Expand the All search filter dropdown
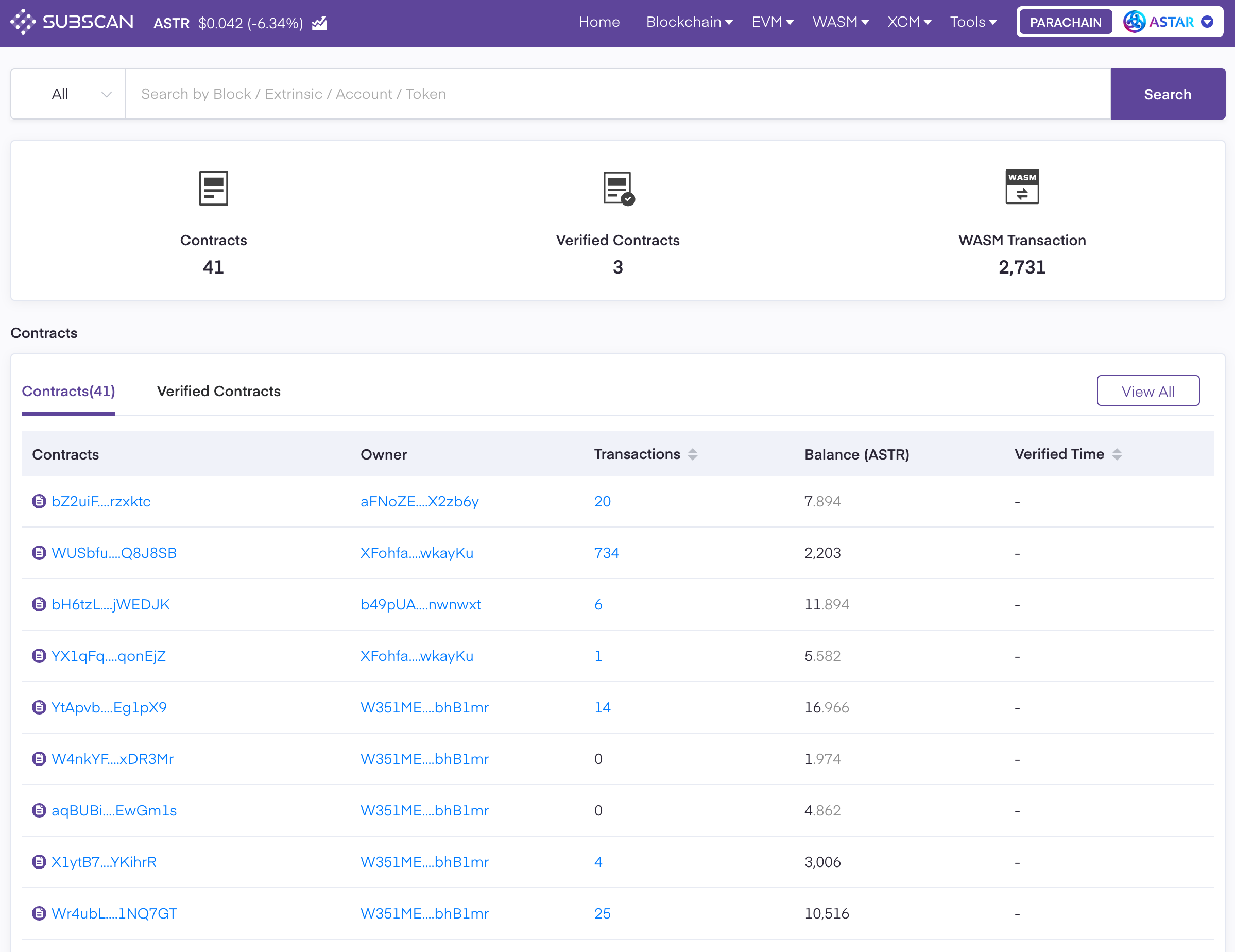 (68, 94)
